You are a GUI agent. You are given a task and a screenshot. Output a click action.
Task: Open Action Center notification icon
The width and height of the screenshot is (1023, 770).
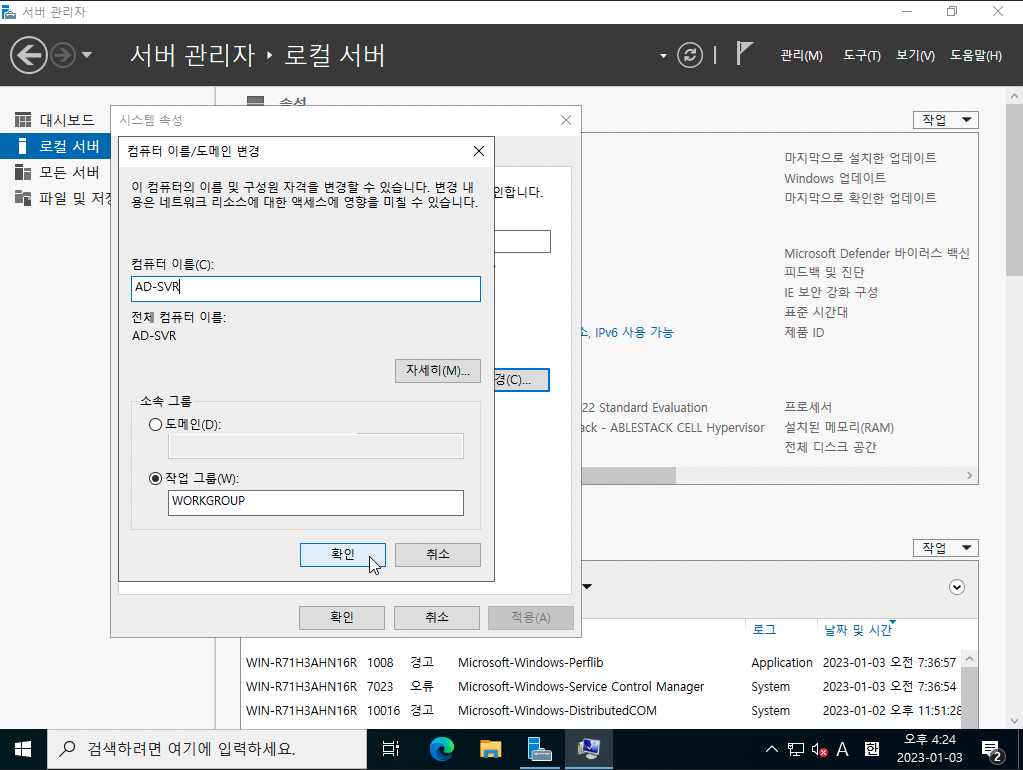click(993, 750)
